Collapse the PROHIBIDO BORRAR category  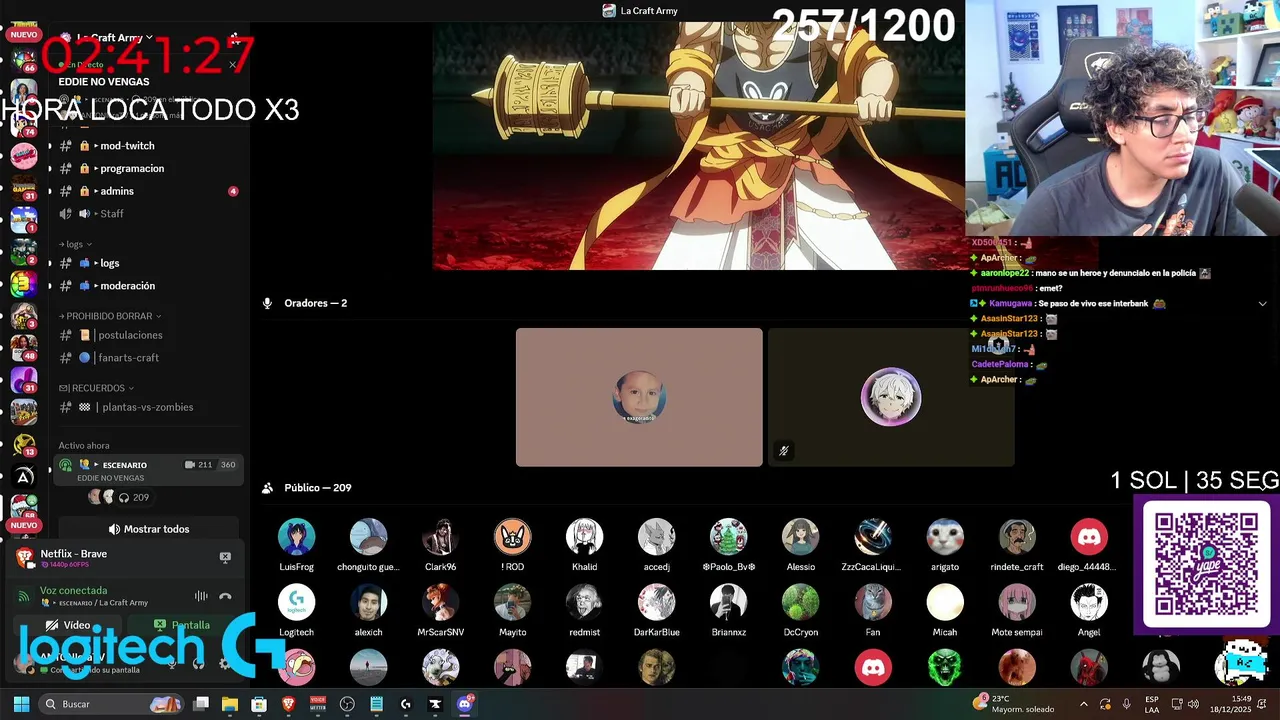pos(109,316)
